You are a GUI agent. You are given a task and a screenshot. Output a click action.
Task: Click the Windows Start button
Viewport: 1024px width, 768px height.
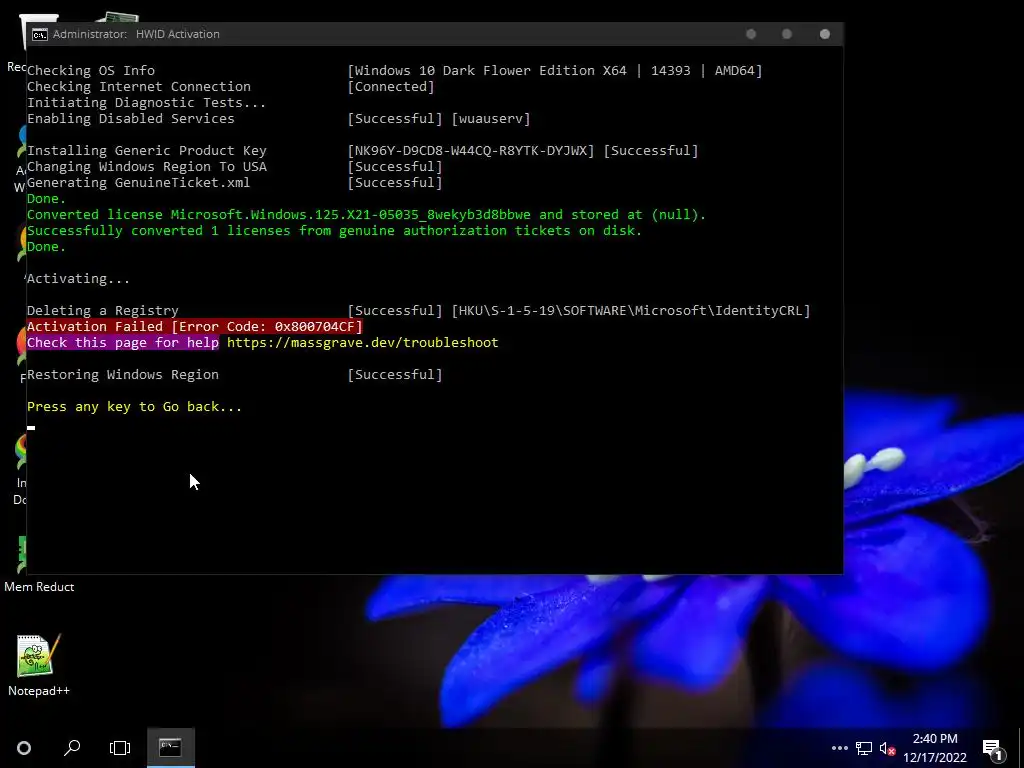24,748
